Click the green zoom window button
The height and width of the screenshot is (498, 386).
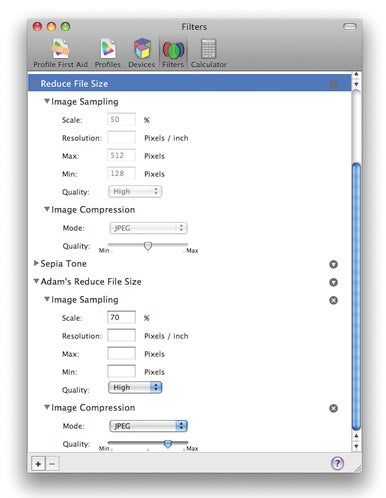(66, 26)
